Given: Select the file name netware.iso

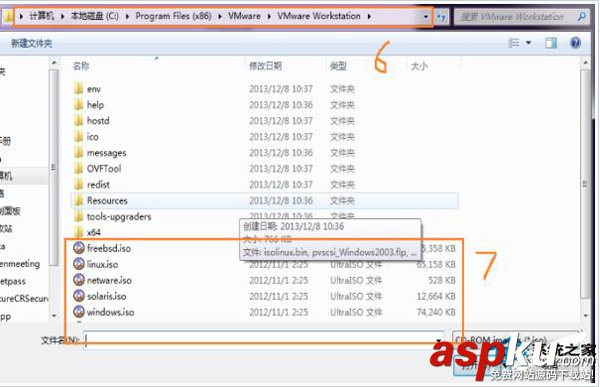Looking at the screenshot, I should pos(109,280).
